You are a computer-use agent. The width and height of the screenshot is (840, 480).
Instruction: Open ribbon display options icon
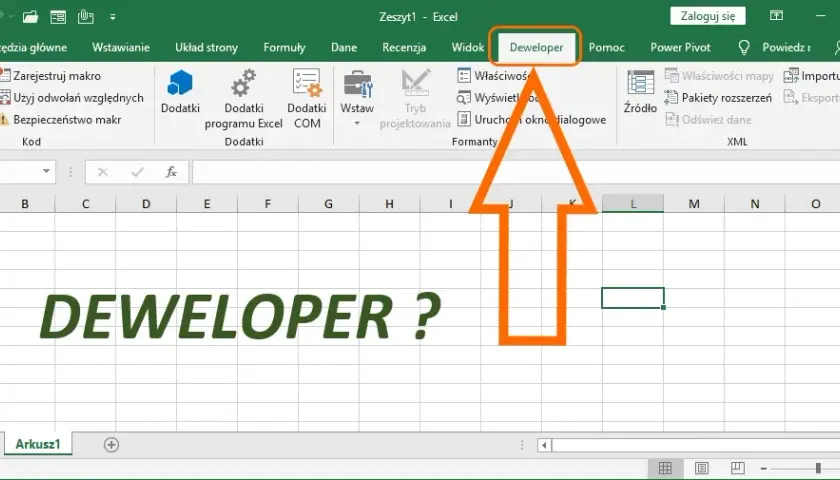pyautogui.click(x=776, y=16)
